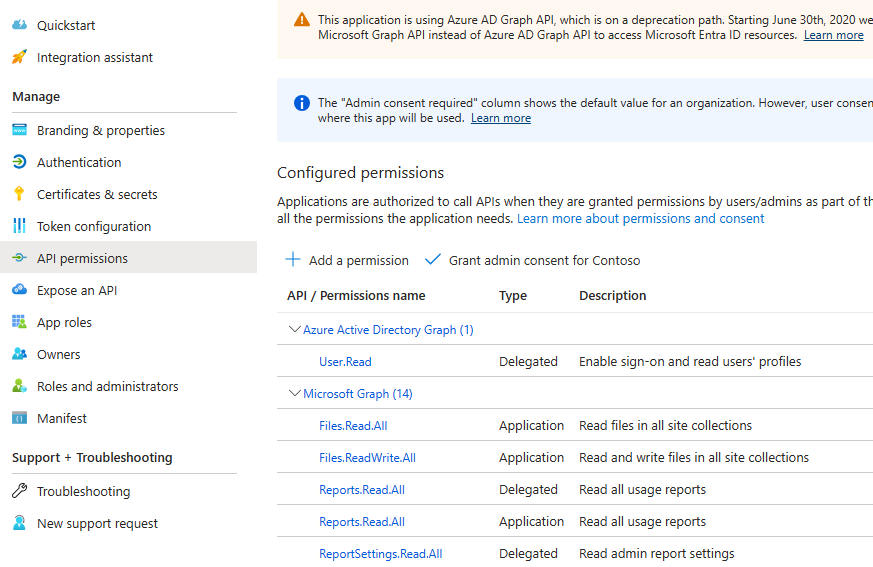Click the Configured permissions heading
Screen dimensions: 873x567
coord(360,173)
